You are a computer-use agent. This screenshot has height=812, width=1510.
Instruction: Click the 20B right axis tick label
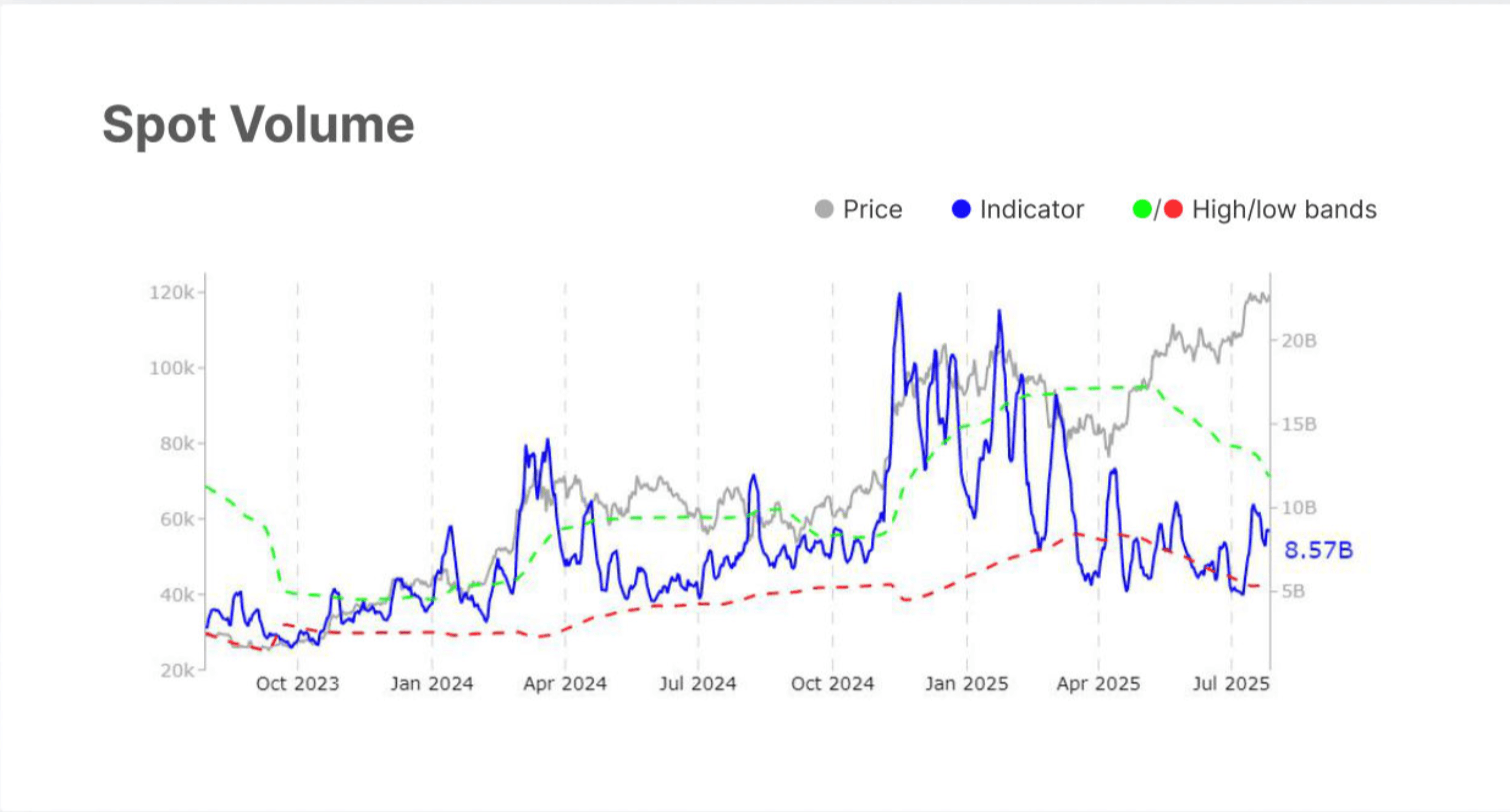(1299, 341)
